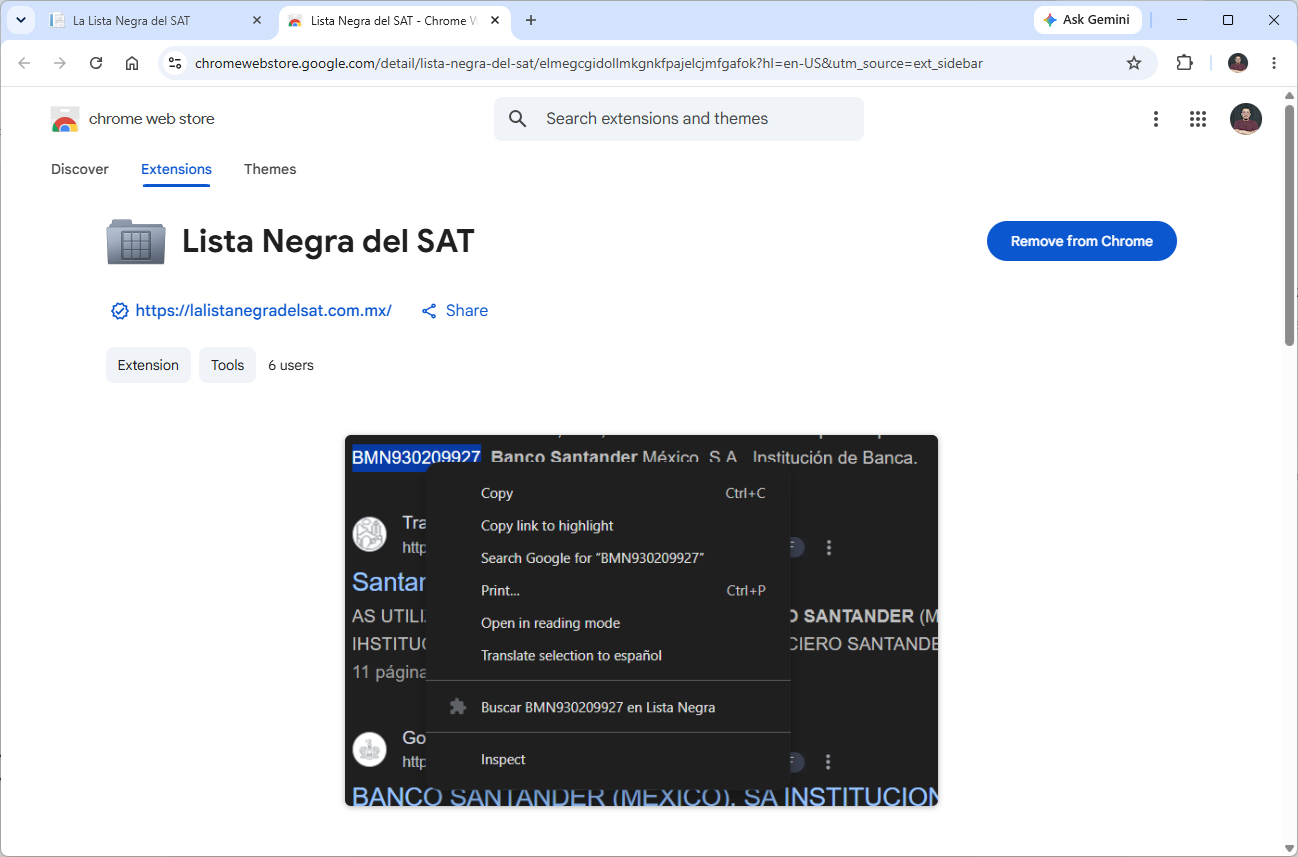Click the Tools category chip
The width and height of the screenshot is (1298, 857).
tap(227, 365)
